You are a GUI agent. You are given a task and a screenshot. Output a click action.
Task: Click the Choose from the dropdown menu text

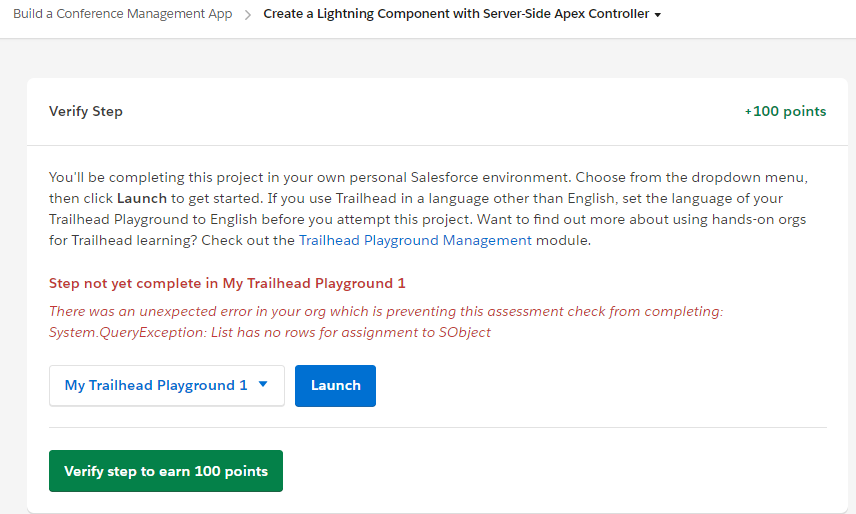(x=692, y=177)
